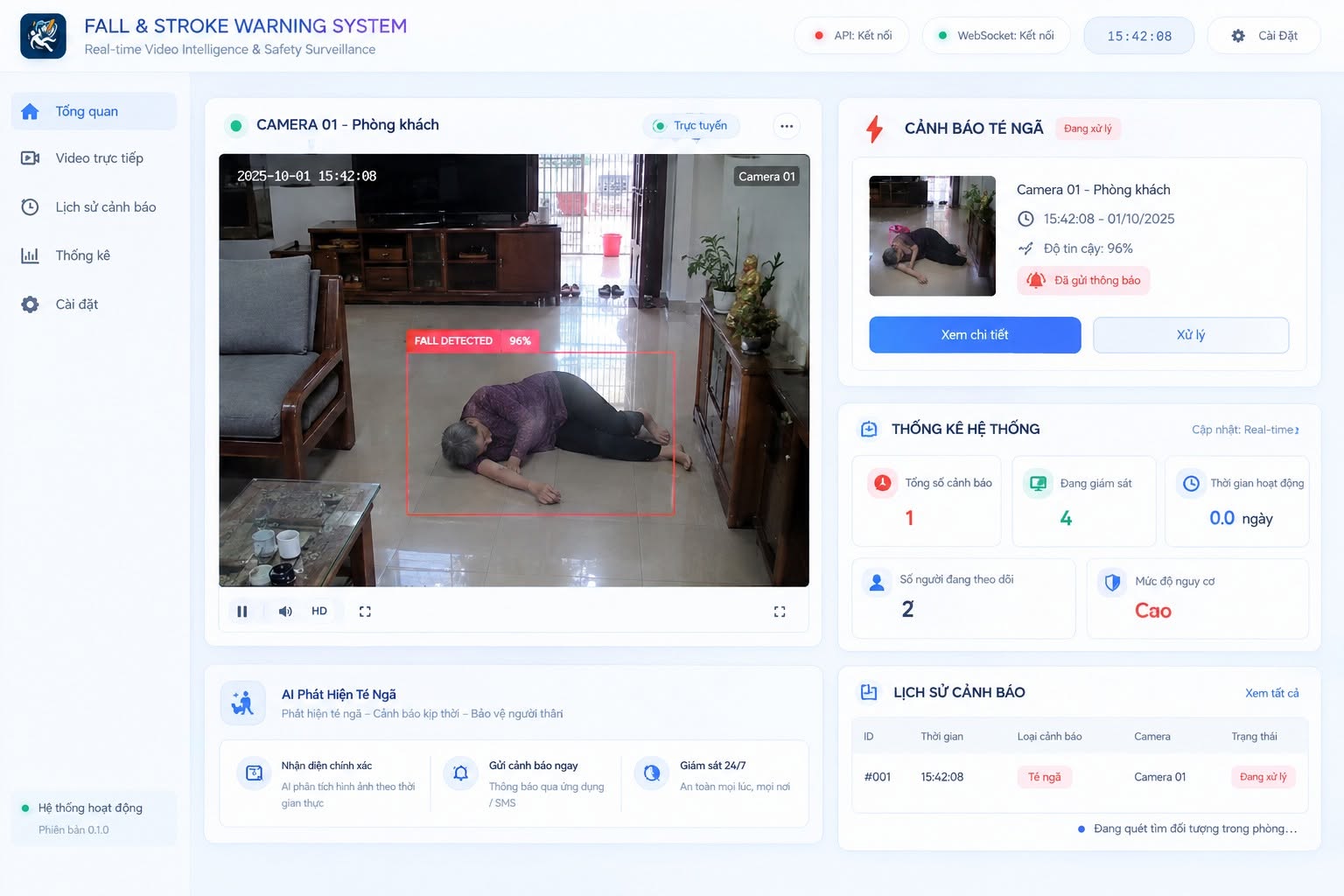Screen dimensions: 1344x896
Task: Click the small expand icon beside HD
Action: [365, 612]
